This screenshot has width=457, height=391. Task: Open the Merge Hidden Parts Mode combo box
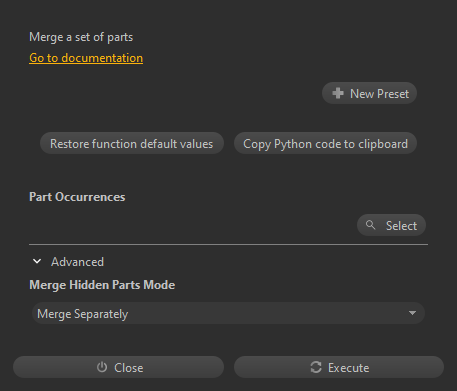228,313
